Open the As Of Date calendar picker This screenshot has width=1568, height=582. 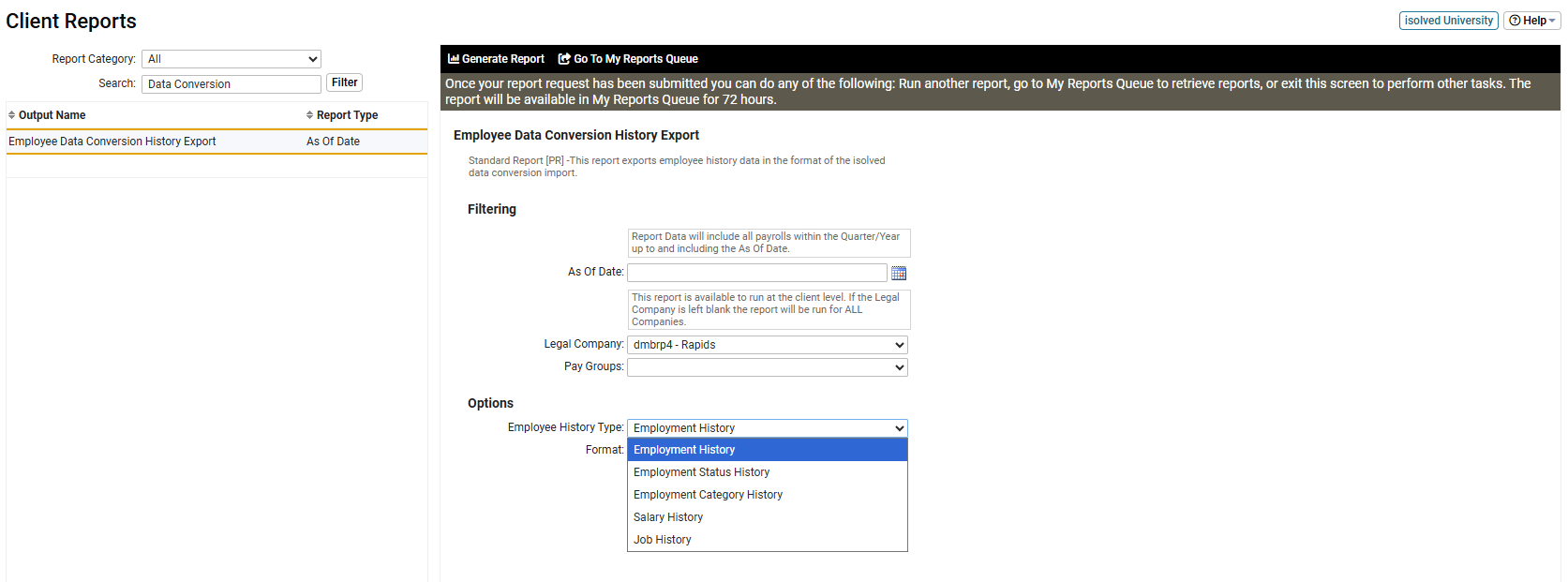(898, 273)
